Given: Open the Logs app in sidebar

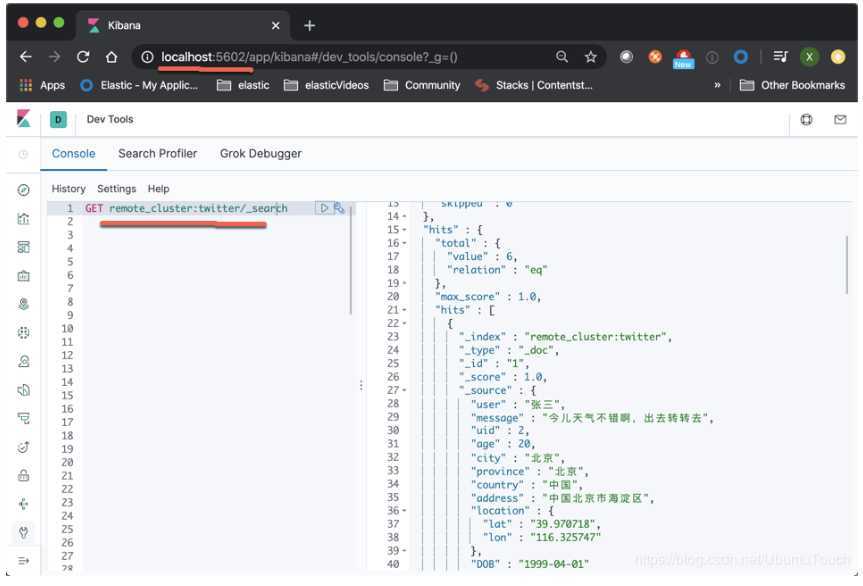Looking at the screenshot, I should pos(24,390).
